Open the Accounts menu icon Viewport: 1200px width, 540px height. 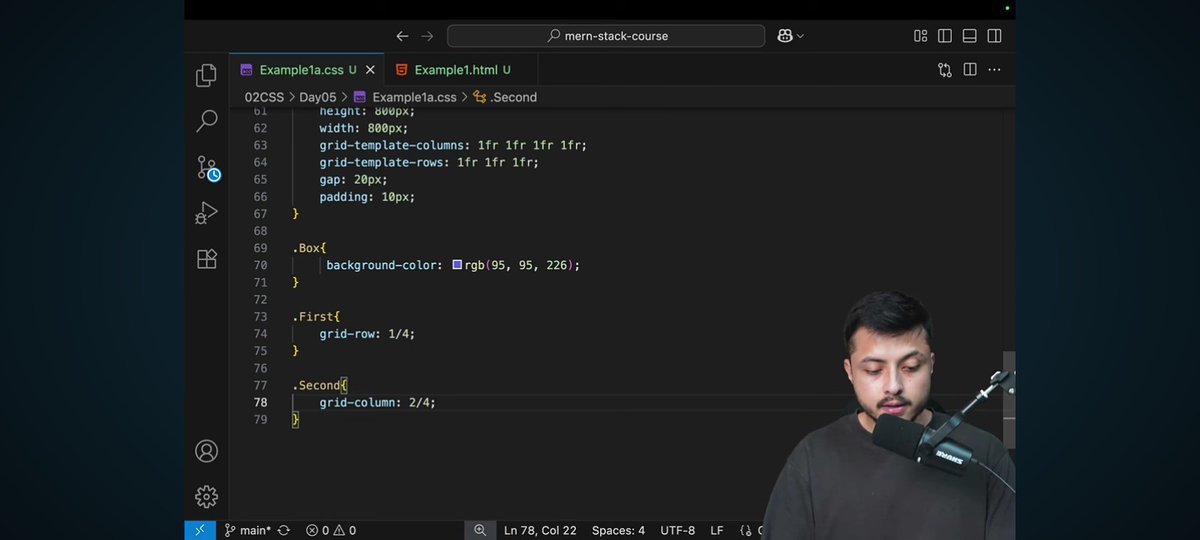click(x=207, y=451)
